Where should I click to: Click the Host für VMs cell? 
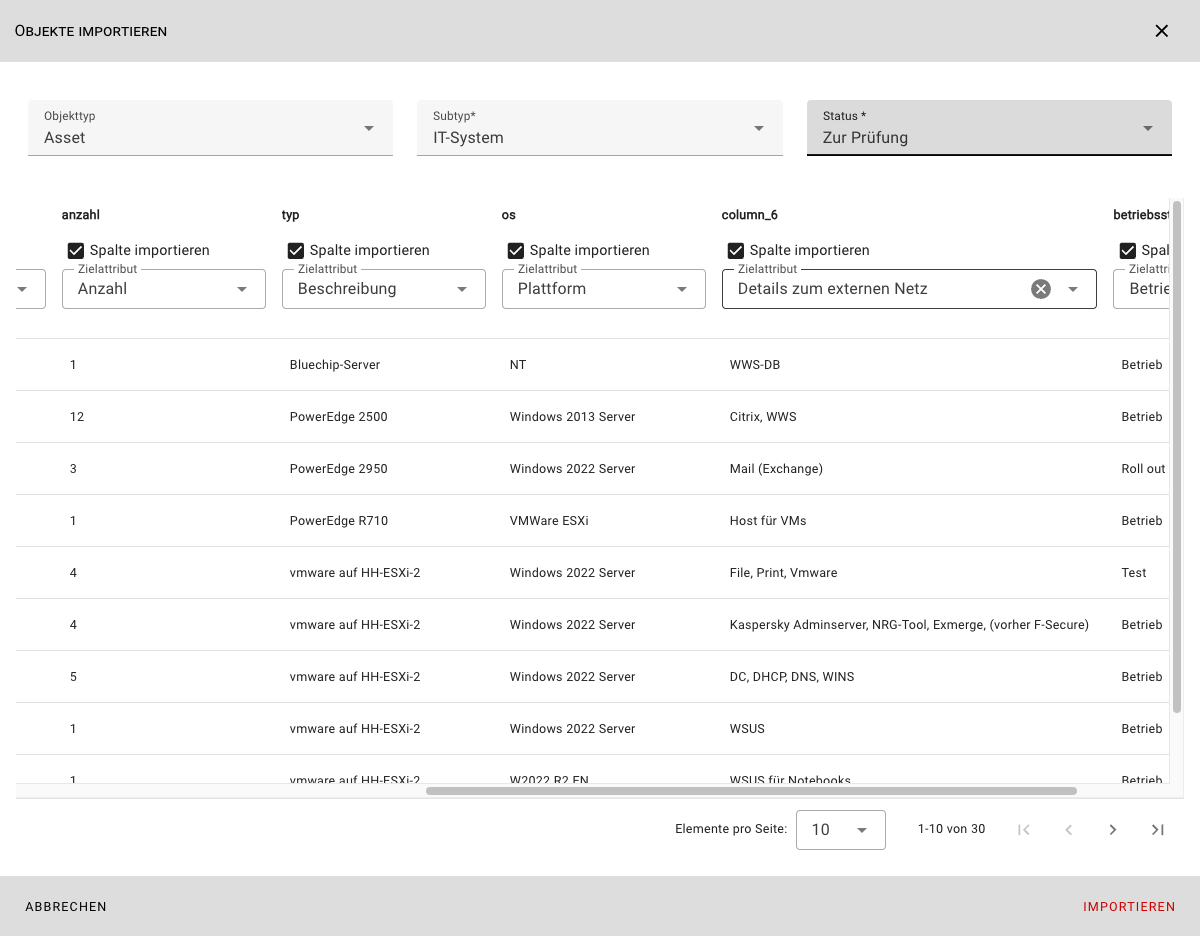(768, 521)
